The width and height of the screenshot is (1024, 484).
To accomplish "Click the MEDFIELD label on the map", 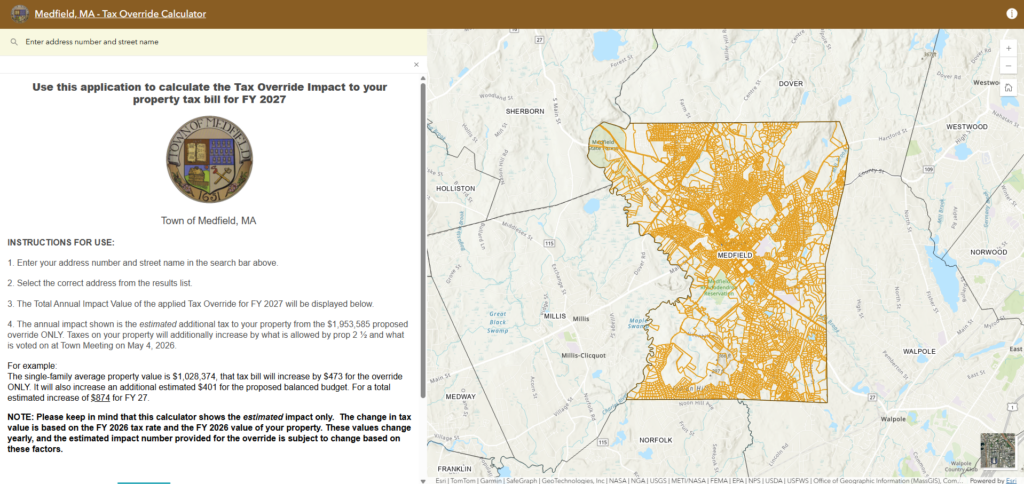I will pyautogui.click(x=734, y=256).
